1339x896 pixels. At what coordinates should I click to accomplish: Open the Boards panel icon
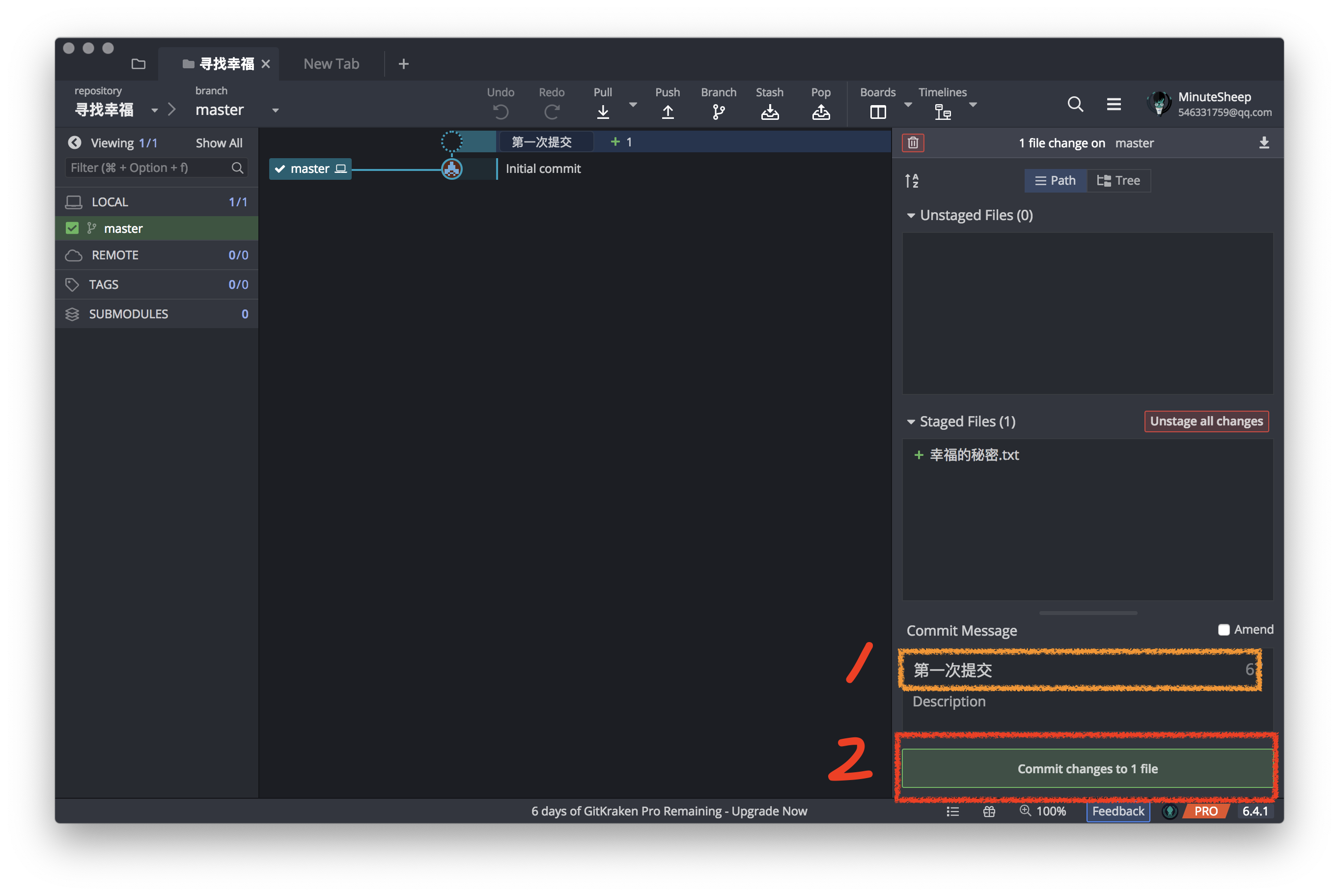tap(877, 112)
